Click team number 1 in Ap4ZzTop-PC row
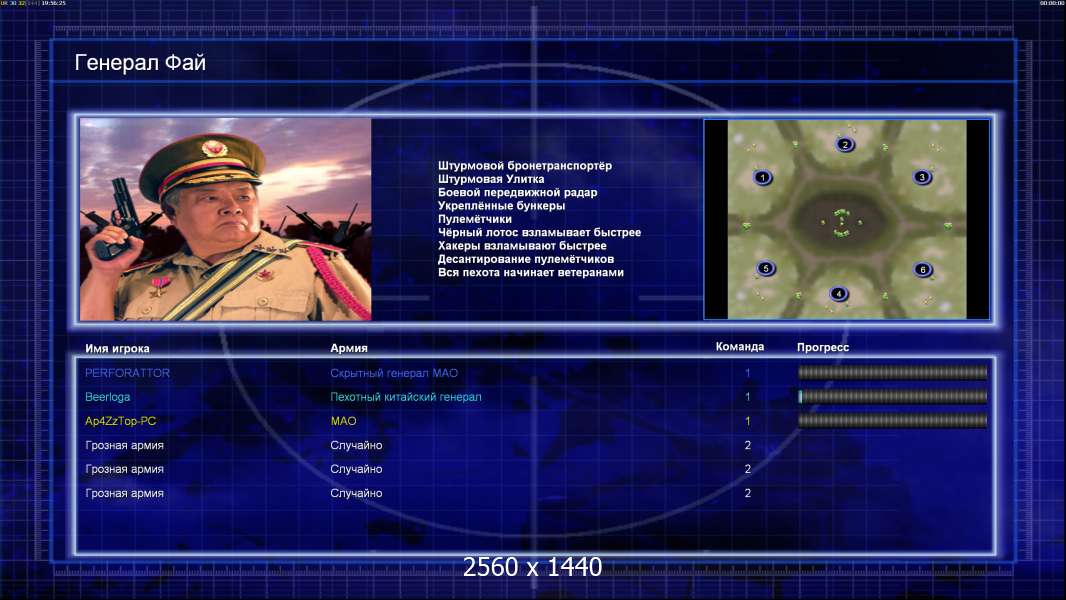This screenshot has height=600, width=1066. point(747,421)
